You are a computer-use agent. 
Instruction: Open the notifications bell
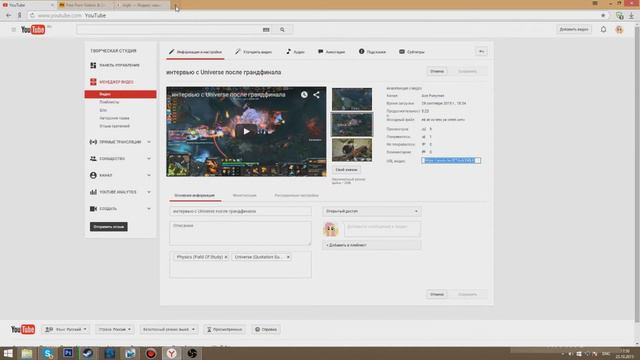point(603,29)
